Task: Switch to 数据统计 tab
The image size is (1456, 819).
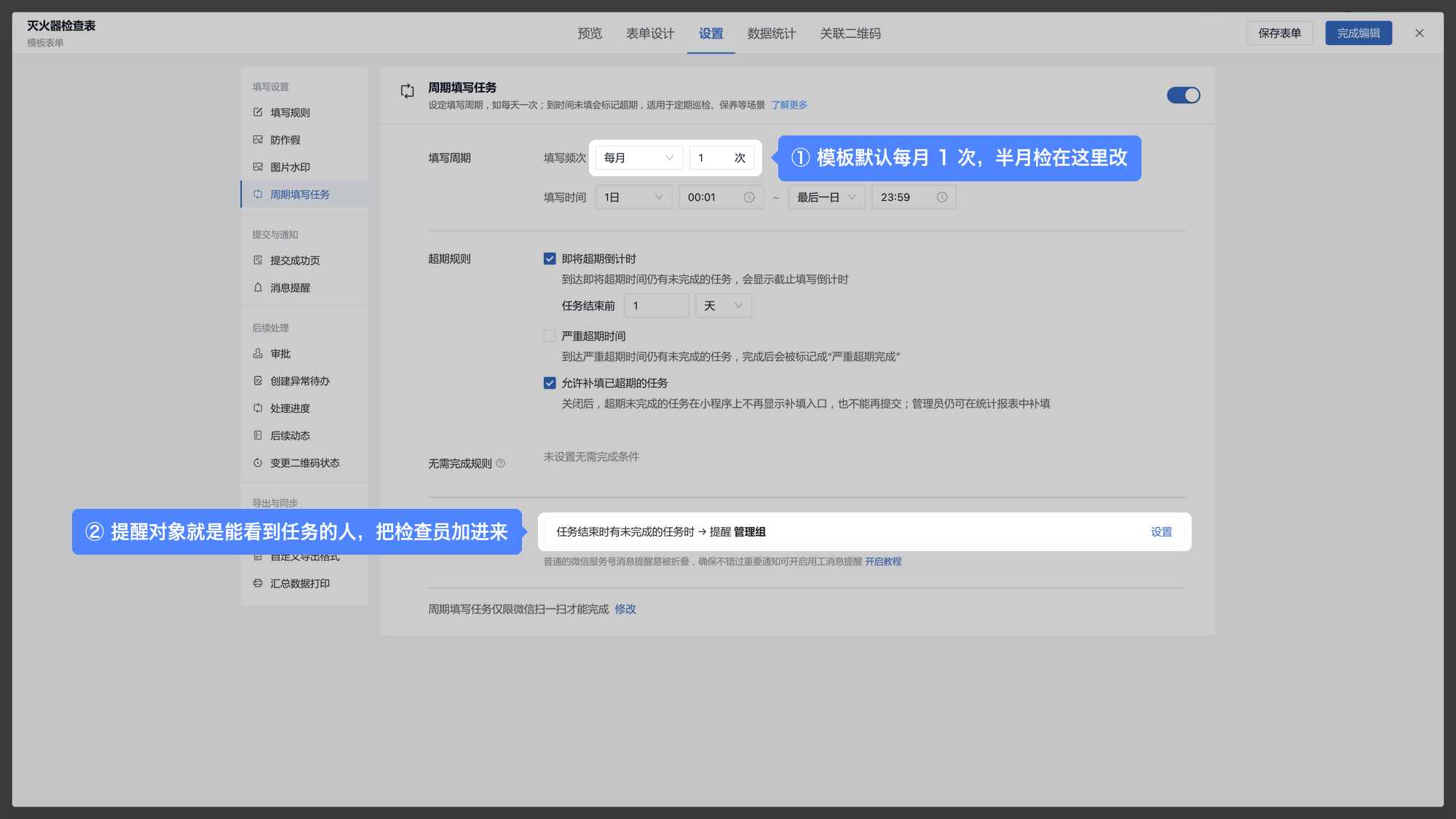Action: [772, 33]
